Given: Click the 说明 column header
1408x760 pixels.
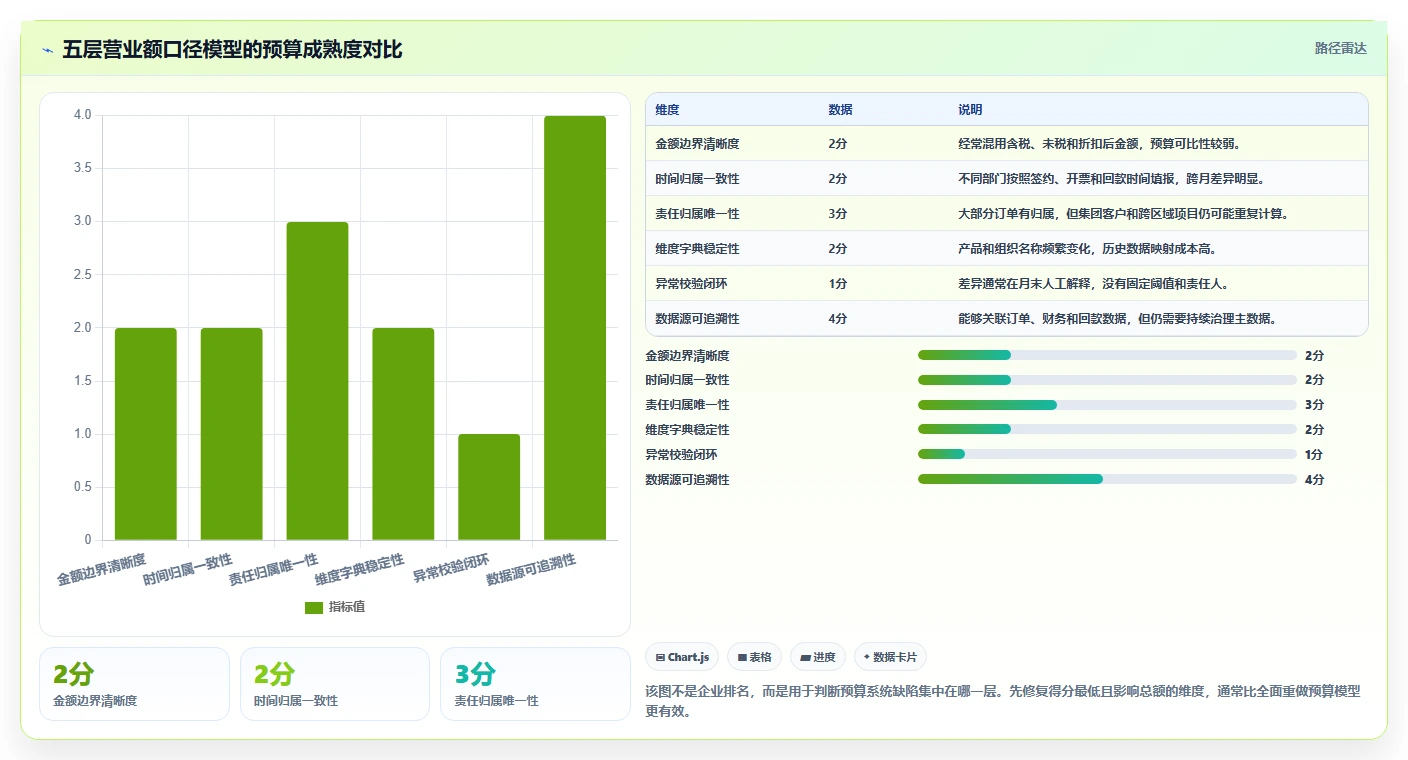Looking at the screenshot, I should 970,110.
